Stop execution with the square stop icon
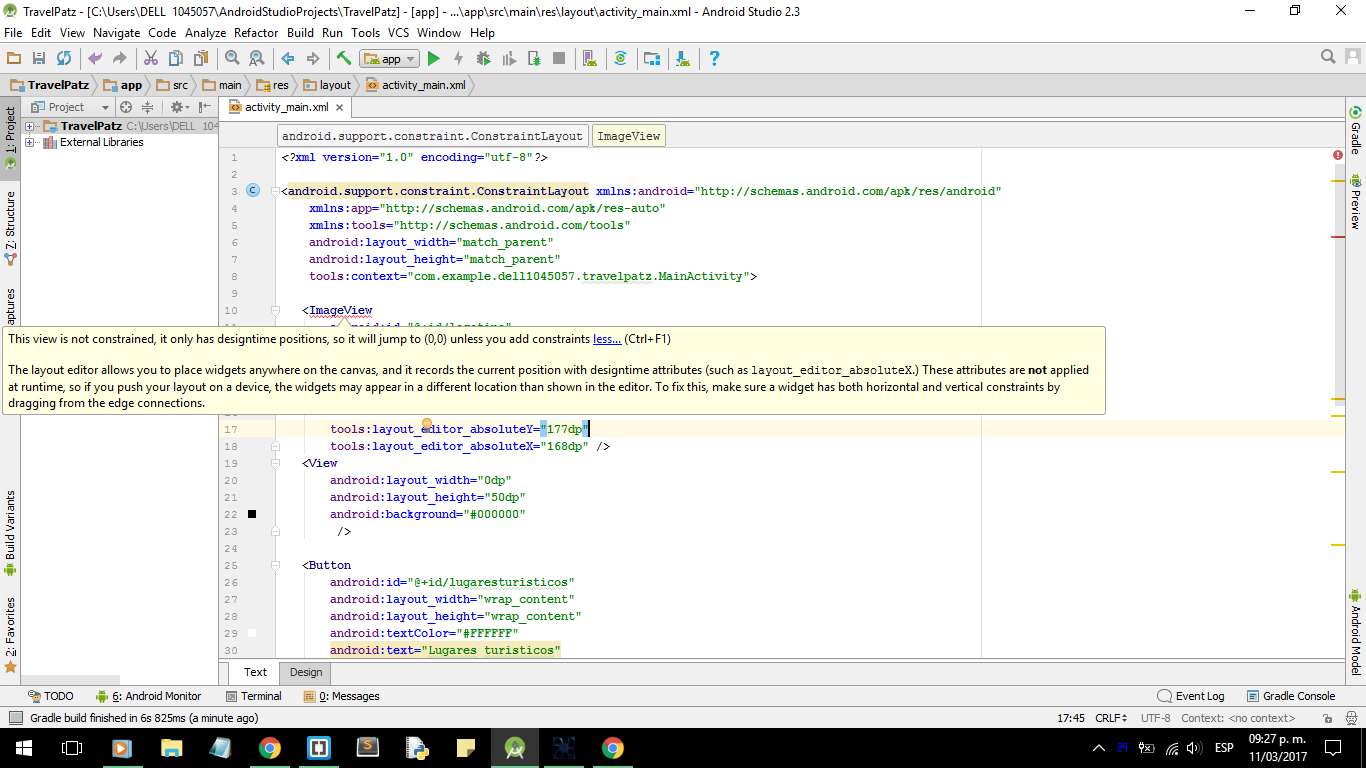Viewport: 1366px width, 768px height. tap(559, 59)
